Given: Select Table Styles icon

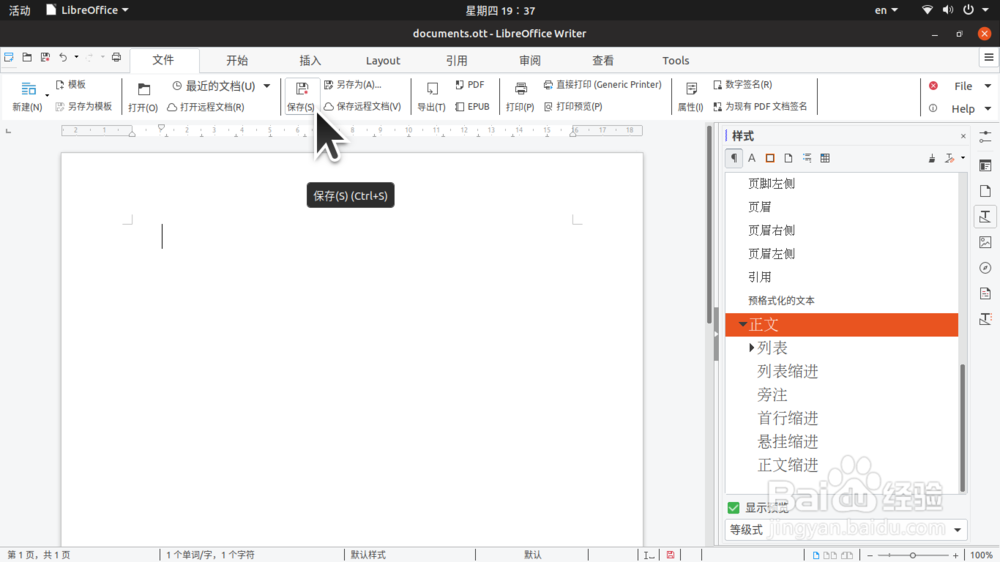Looking at the screenshot, I should (825, 158).
